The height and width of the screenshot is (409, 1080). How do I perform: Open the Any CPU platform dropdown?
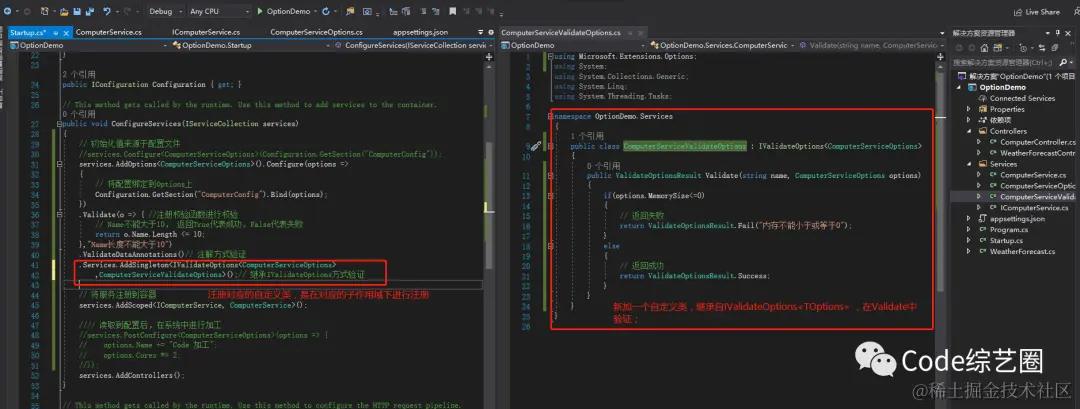click(x=219, y=12)
